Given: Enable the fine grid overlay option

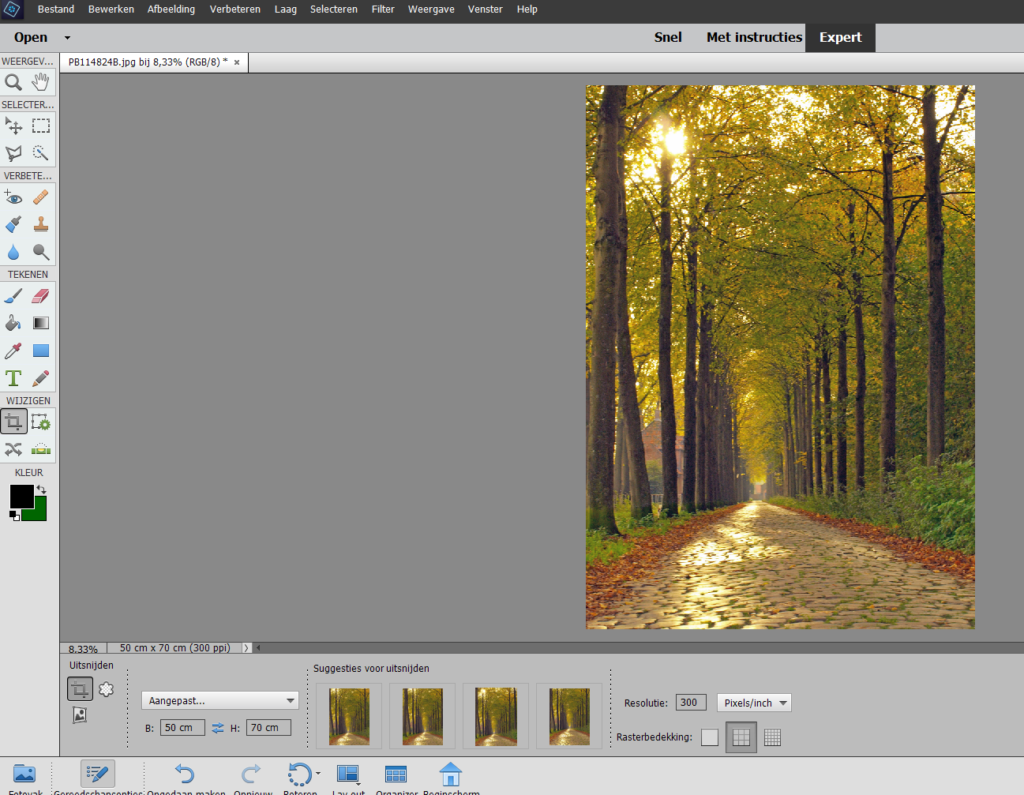Looking at the screenshot, I should pyautogui.click(x=772, y=738).
